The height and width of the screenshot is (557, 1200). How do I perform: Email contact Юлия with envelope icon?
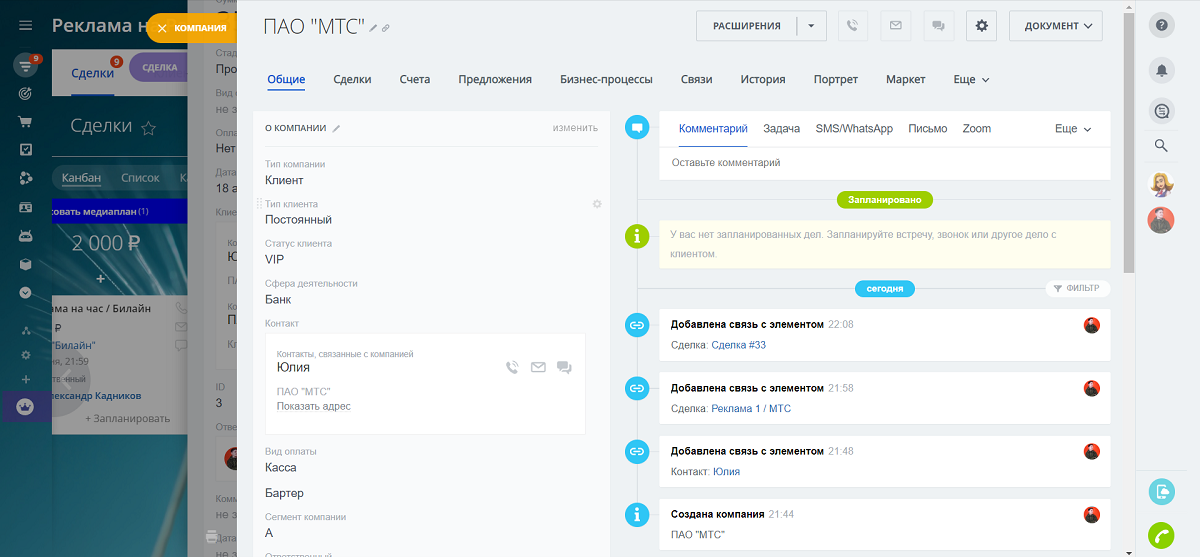[x=538, y=368]
